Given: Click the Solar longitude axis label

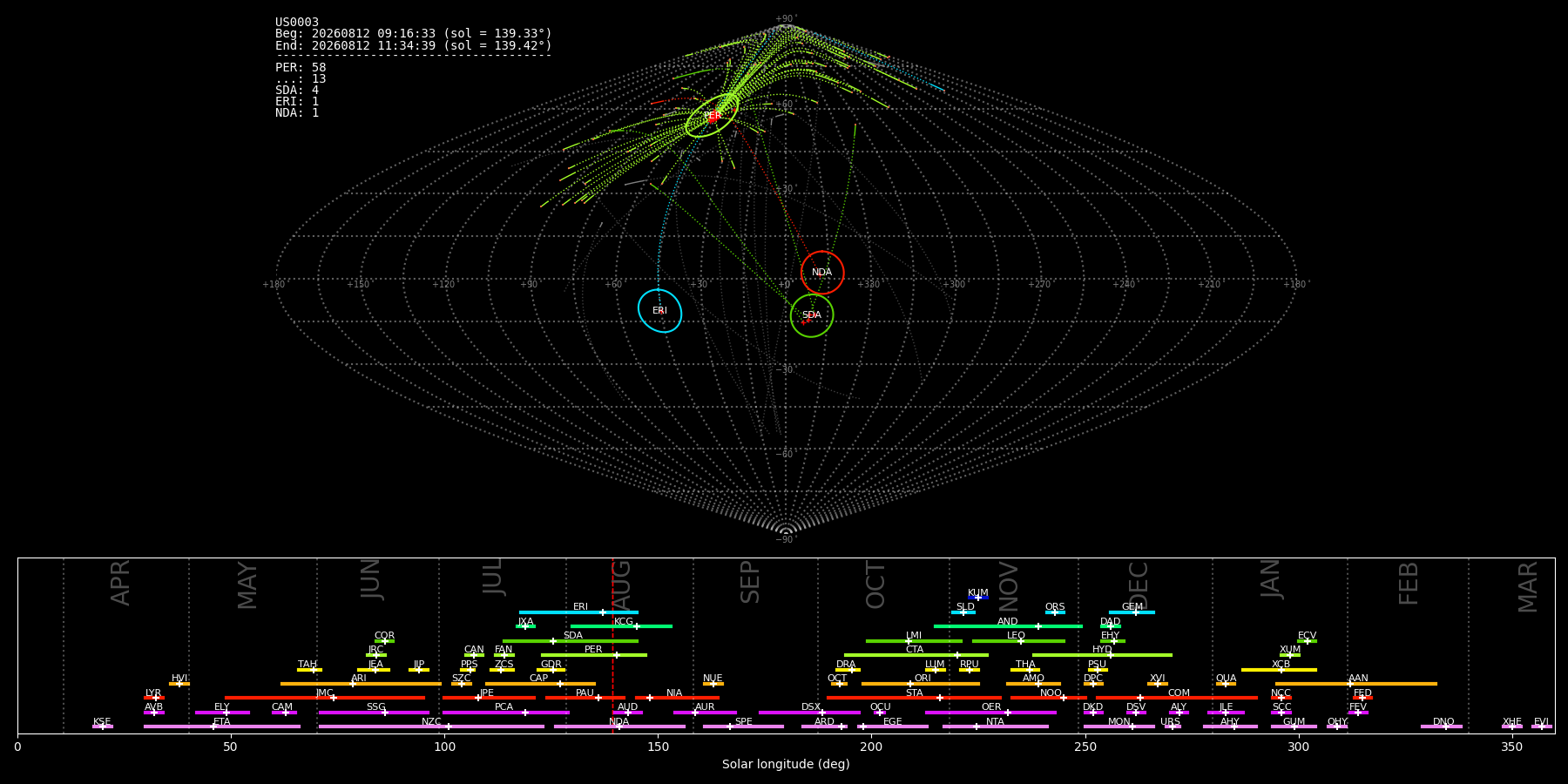Looking at the screenshot, I should coord(786,764).
